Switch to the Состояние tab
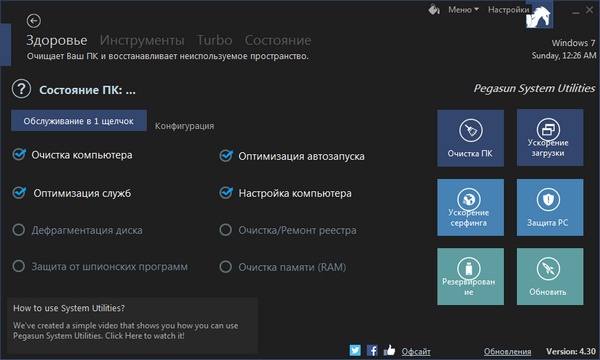The height and width of the screenshot is (360, 600). pos(278,40)
